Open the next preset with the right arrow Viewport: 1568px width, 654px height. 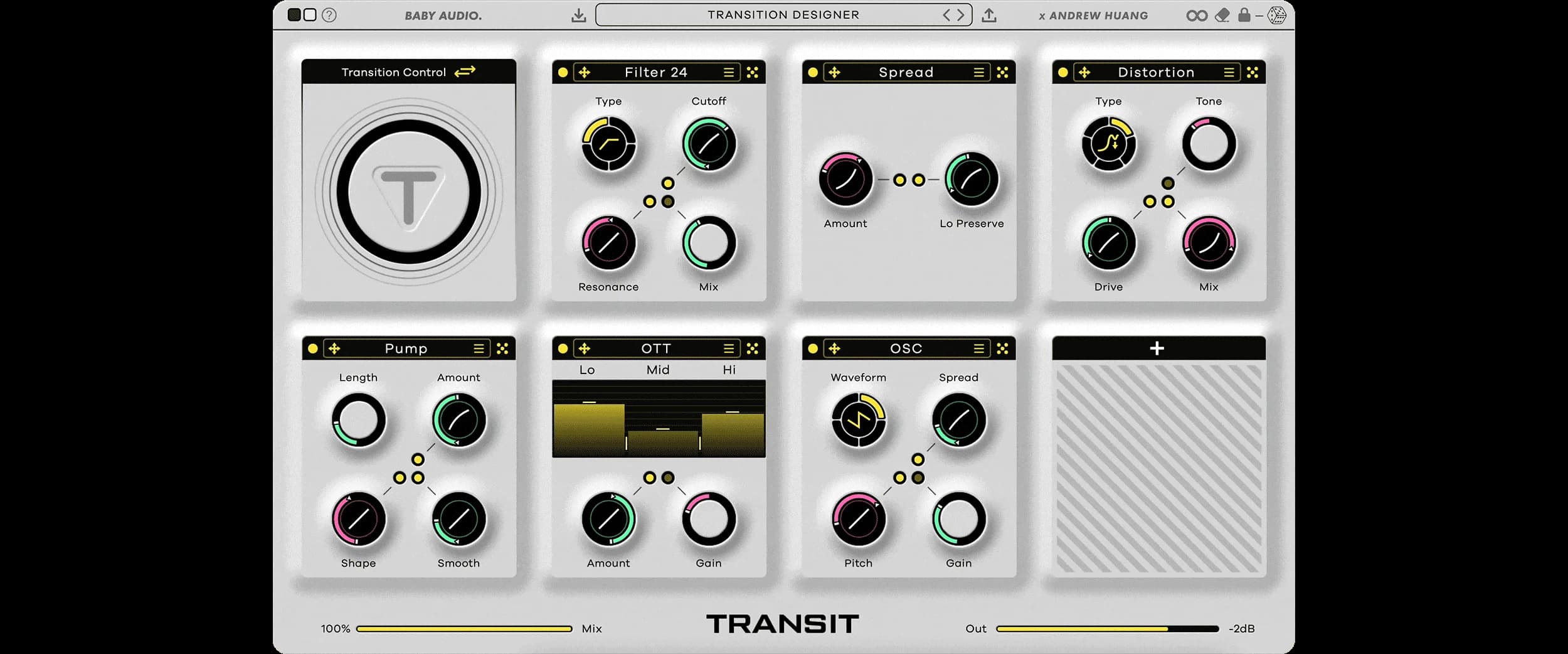[961, 14]
